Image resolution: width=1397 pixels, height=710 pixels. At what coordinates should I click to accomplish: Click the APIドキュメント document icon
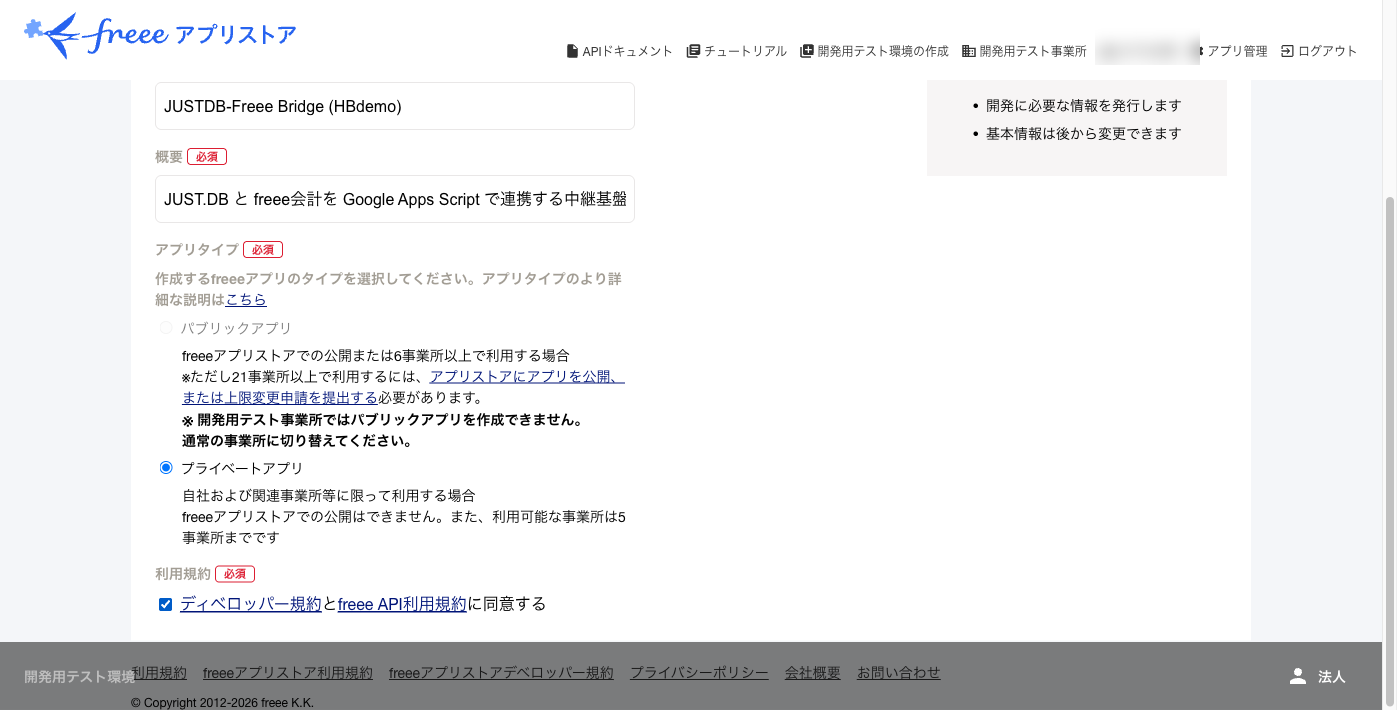tap(572, 51)
